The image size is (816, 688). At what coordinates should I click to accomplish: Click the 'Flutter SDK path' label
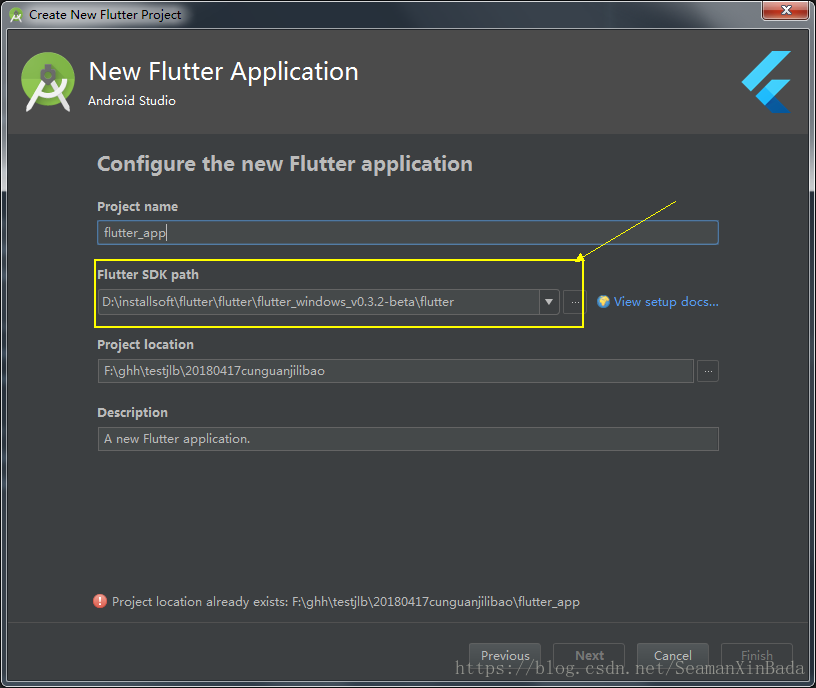click(148, 274)
